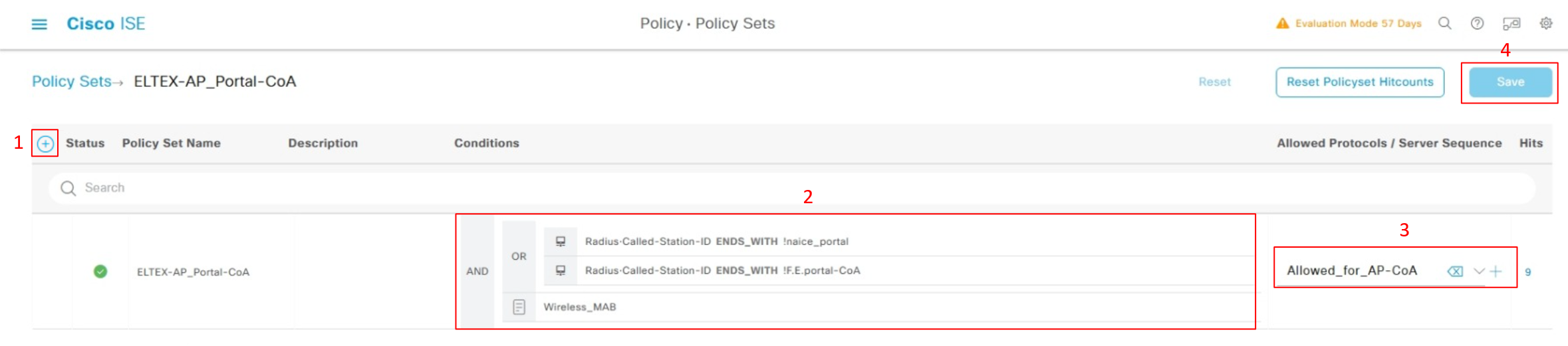Image resolution: width=1568 pixels, height=346 pixels.
Task: Click the Cisco ISE logo
Action: click(106, 24)
